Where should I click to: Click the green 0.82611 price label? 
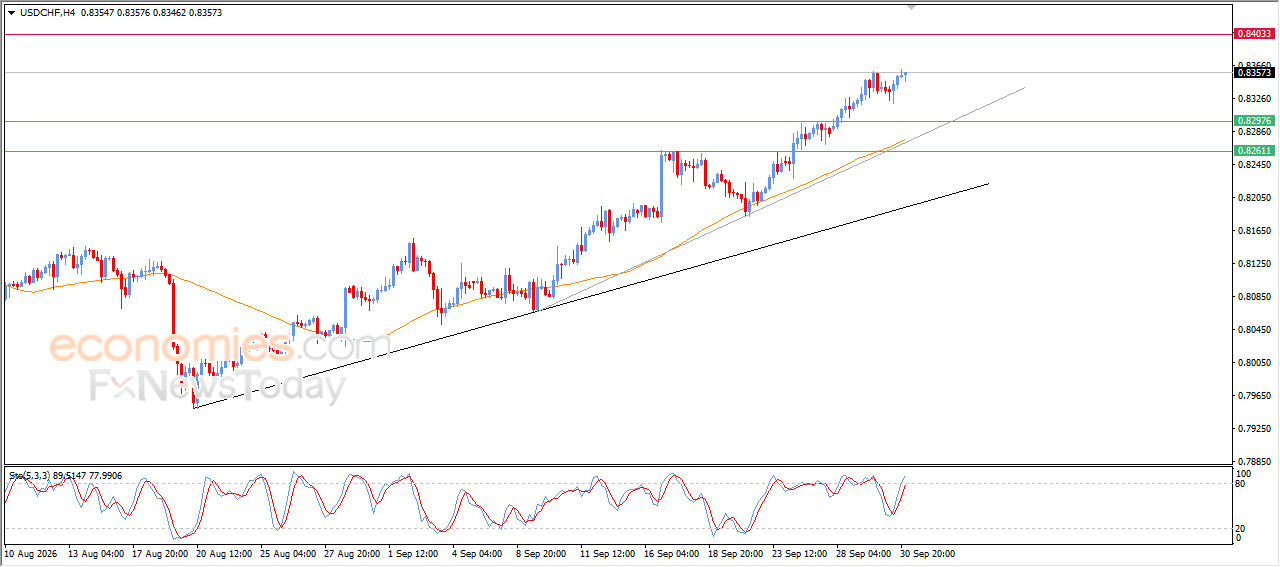click(x=1255, y=151)
